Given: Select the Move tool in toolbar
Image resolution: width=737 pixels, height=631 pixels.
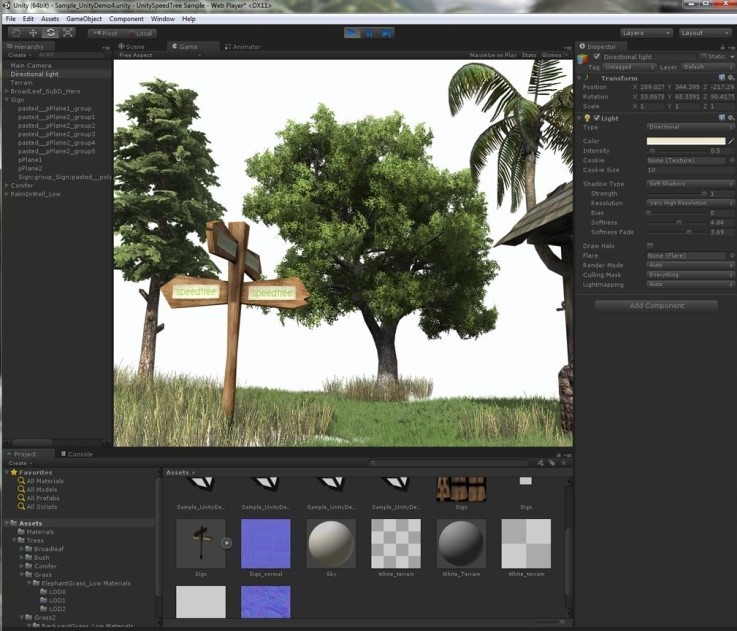Looking at the screenshot, I should click(33, 33).
